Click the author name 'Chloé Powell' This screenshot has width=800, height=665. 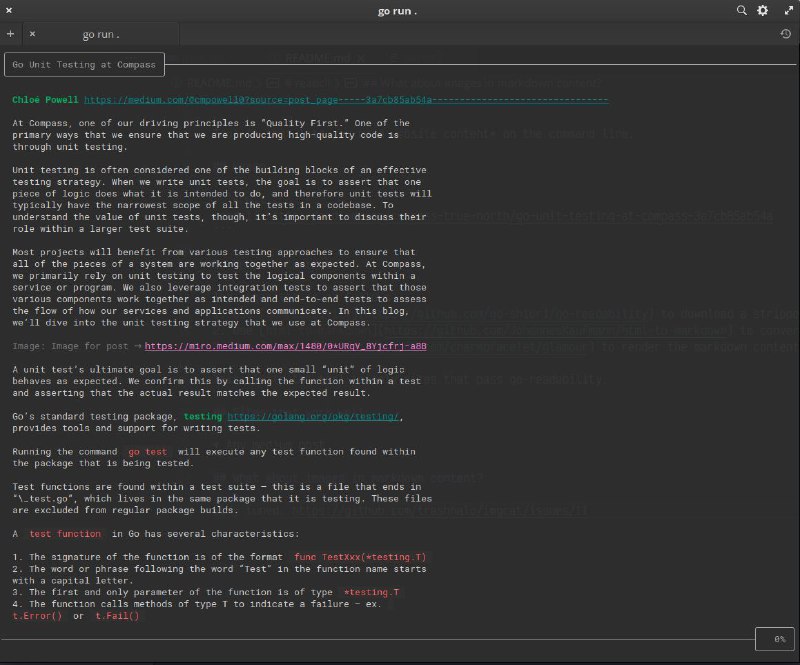point(45,100)
